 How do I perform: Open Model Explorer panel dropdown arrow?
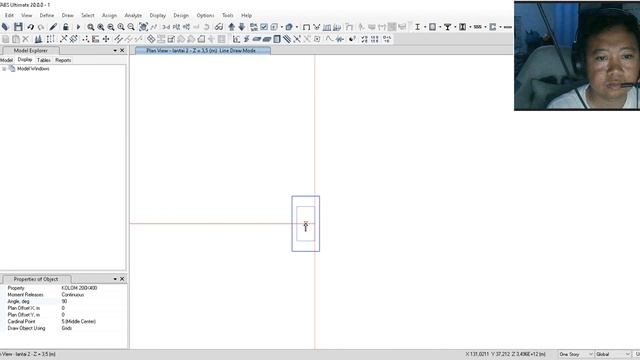(x=115, y=50)
